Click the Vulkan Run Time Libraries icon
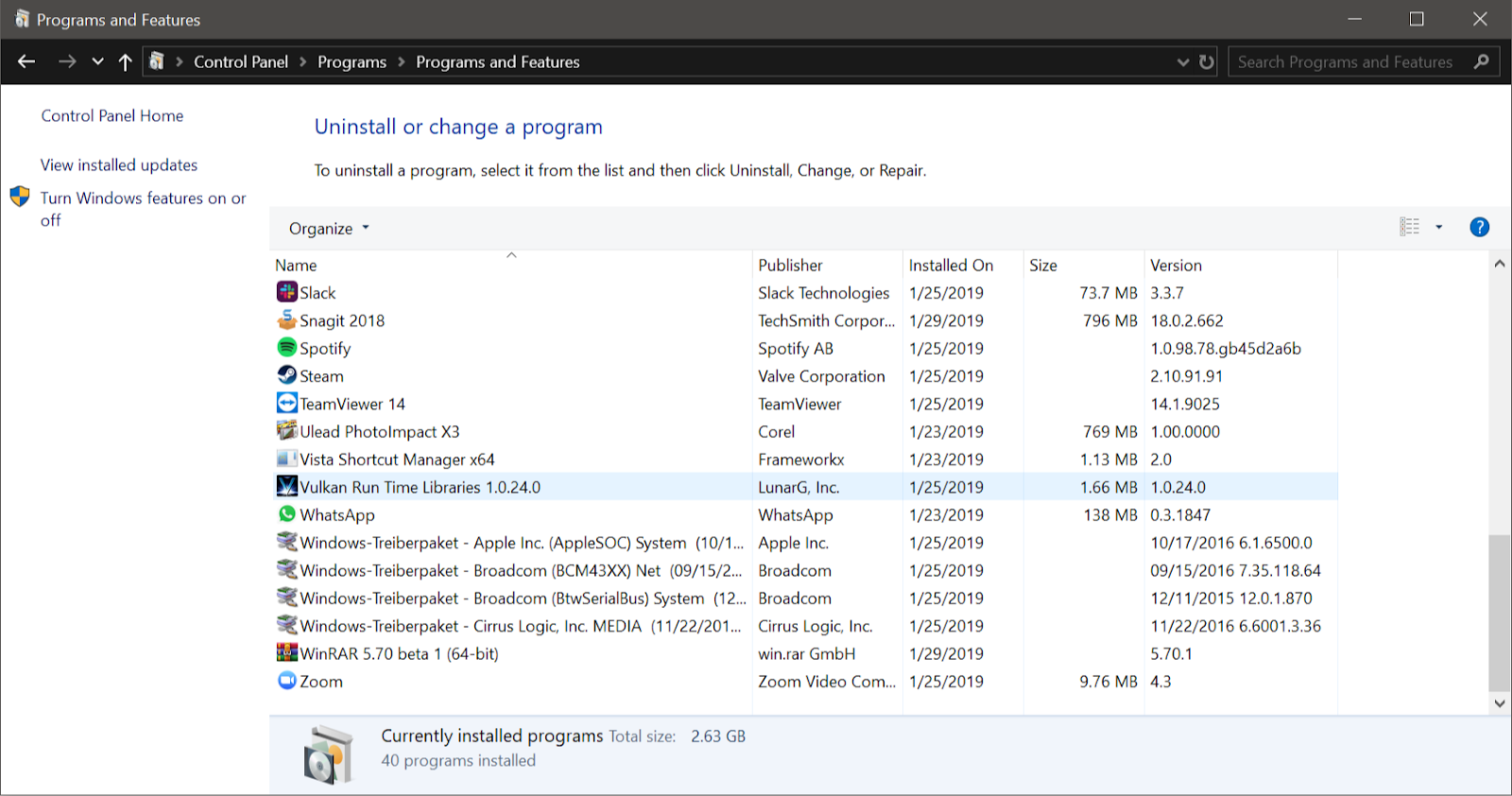This screenshot has width=1512, height=796. (x=287, y=486)
